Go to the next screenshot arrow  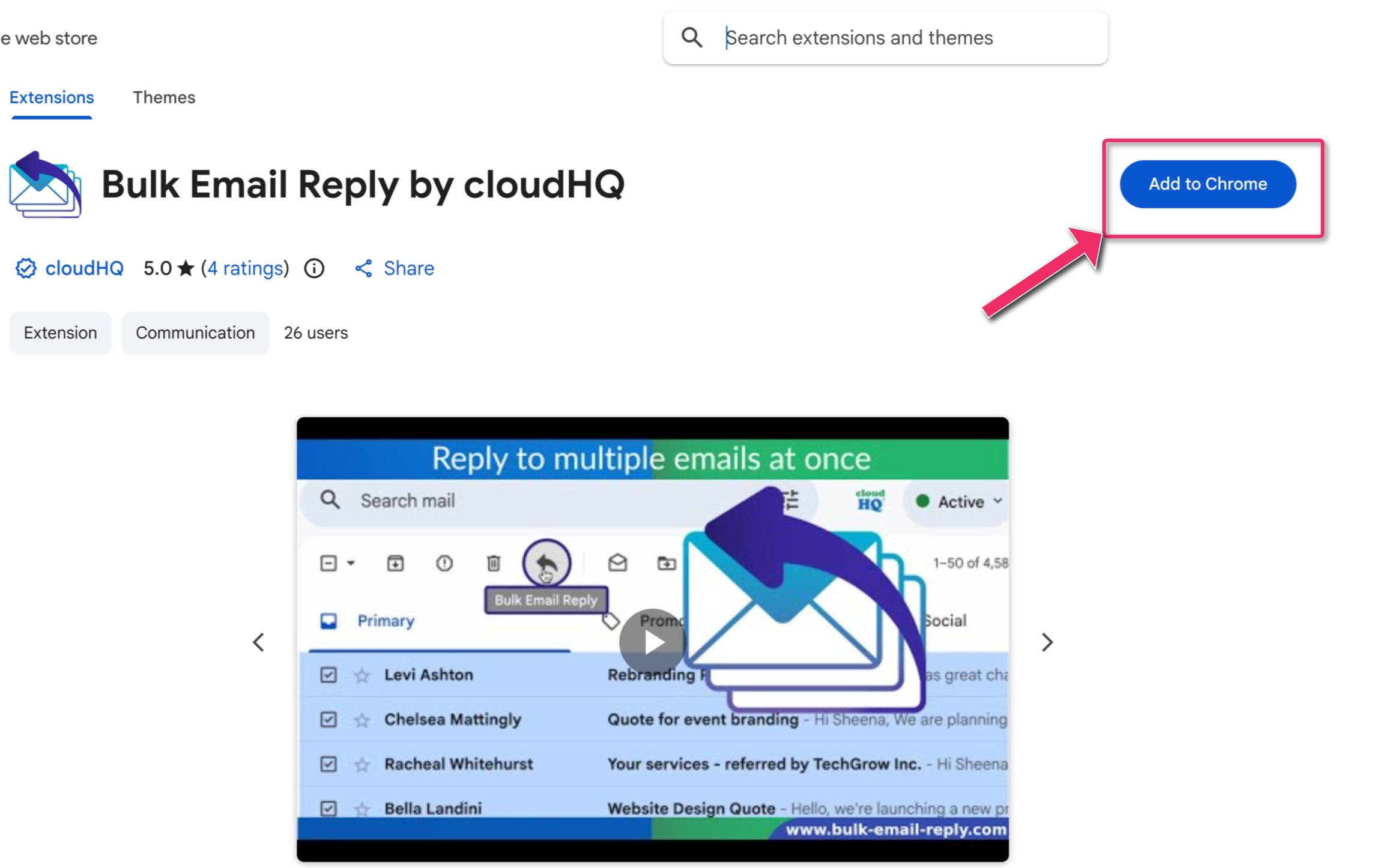click(1047, 642)
